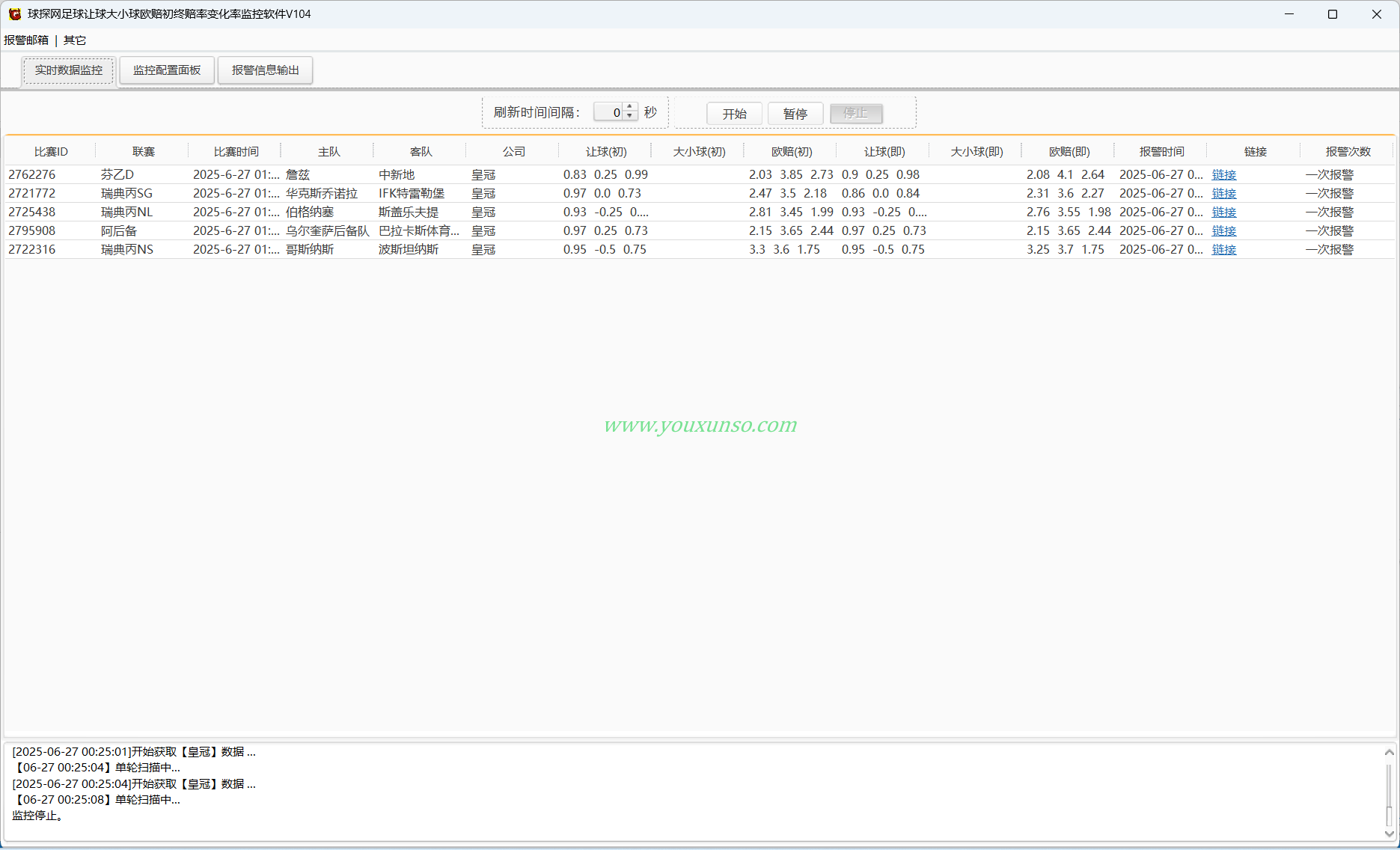Sort by the 比赛时间 column header
The height and width of the screenshot is (850, 1400).
(236, 152)
